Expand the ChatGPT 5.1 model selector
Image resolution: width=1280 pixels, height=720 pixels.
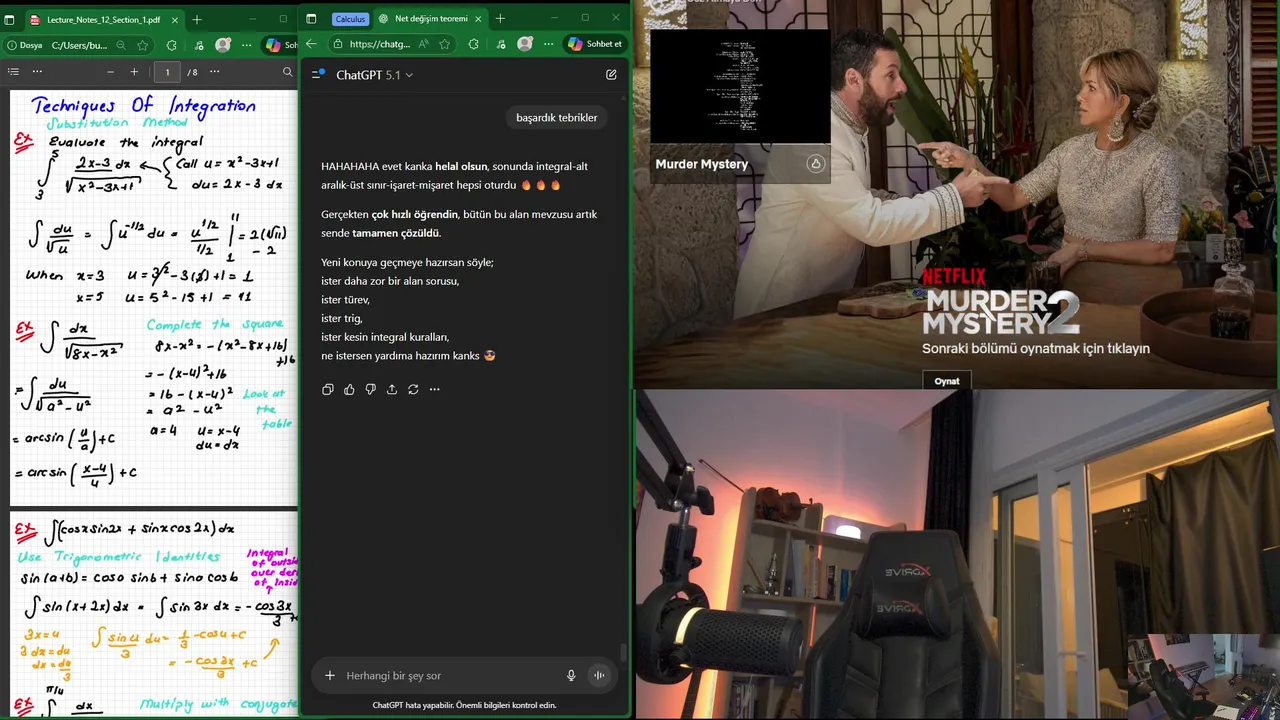(374, 75)
